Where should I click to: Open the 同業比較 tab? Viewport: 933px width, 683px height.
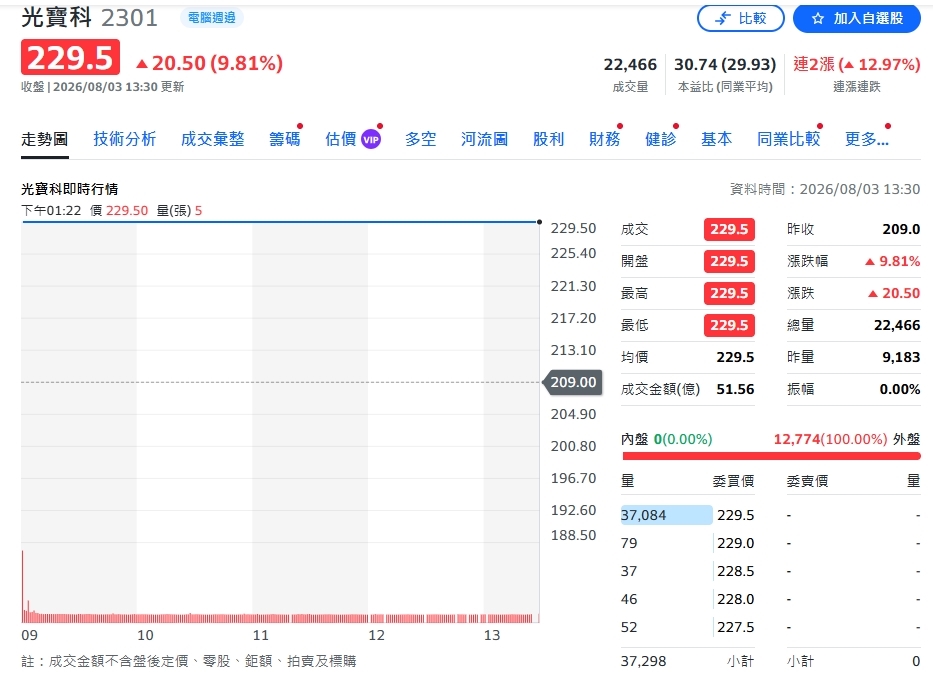(x=788, y=139)
